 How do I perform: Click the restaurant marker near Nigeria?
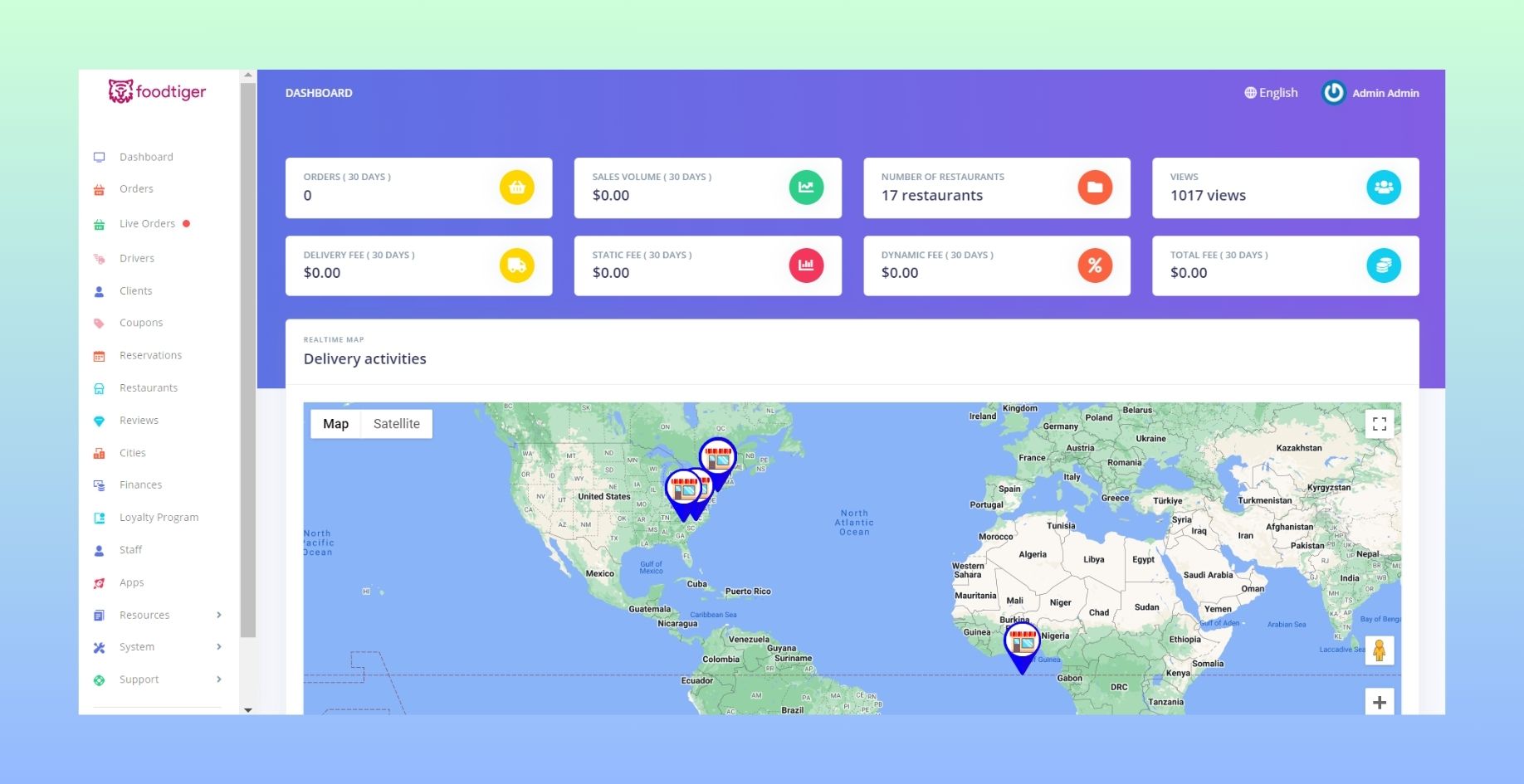pos(1022,645)
